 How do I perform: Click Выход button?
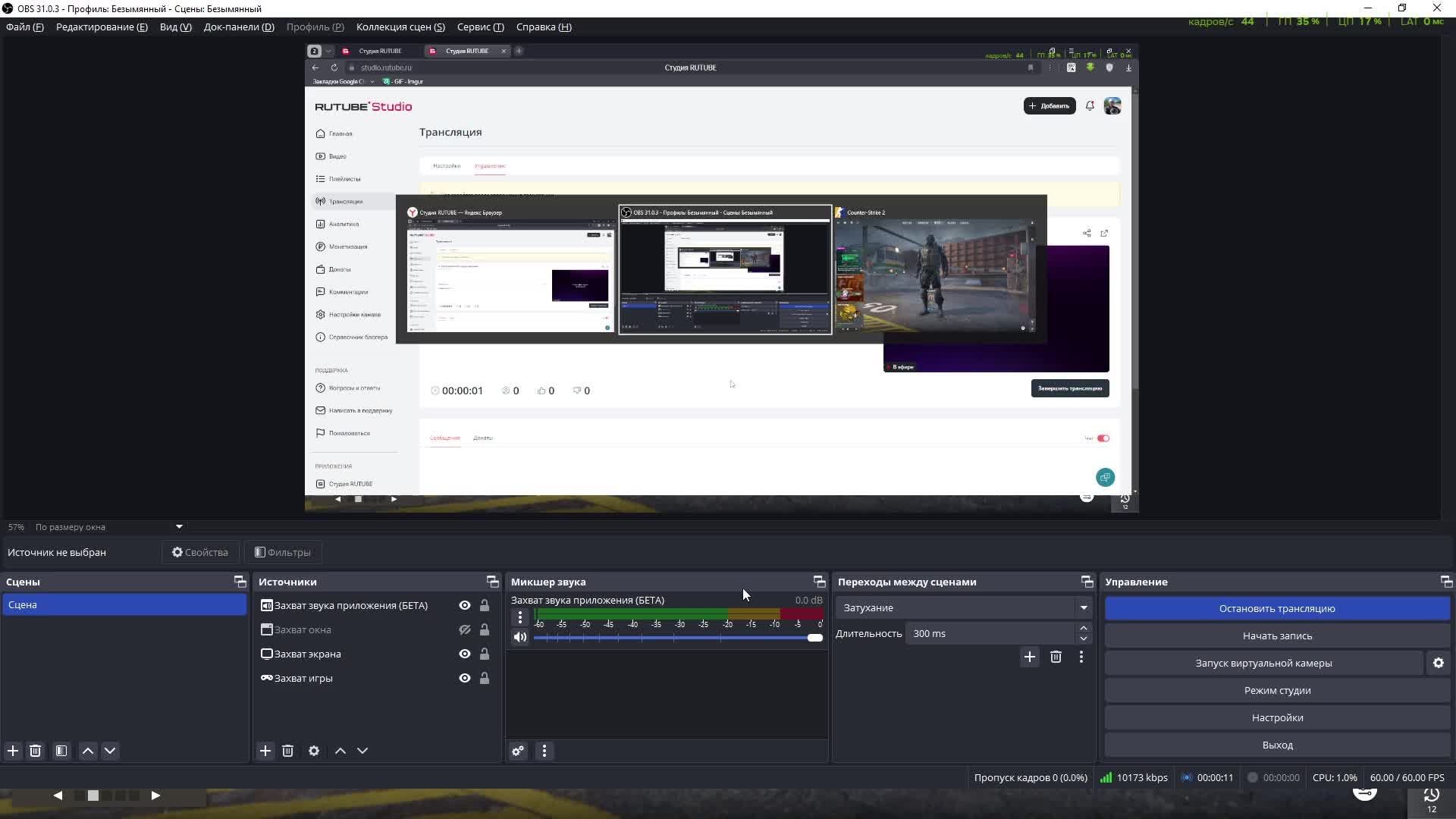coord(1277,745)
